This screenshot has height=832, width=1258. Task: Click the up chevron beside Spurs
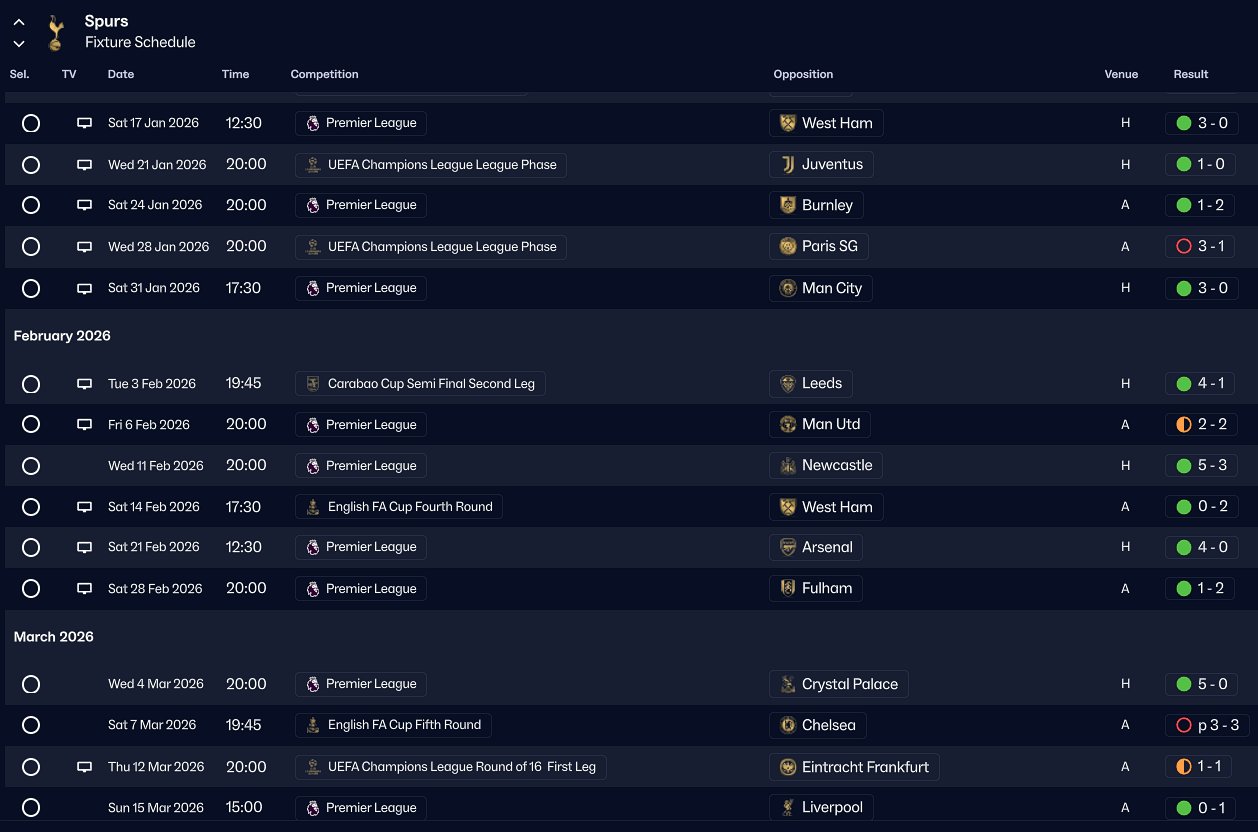coord(19,22)
